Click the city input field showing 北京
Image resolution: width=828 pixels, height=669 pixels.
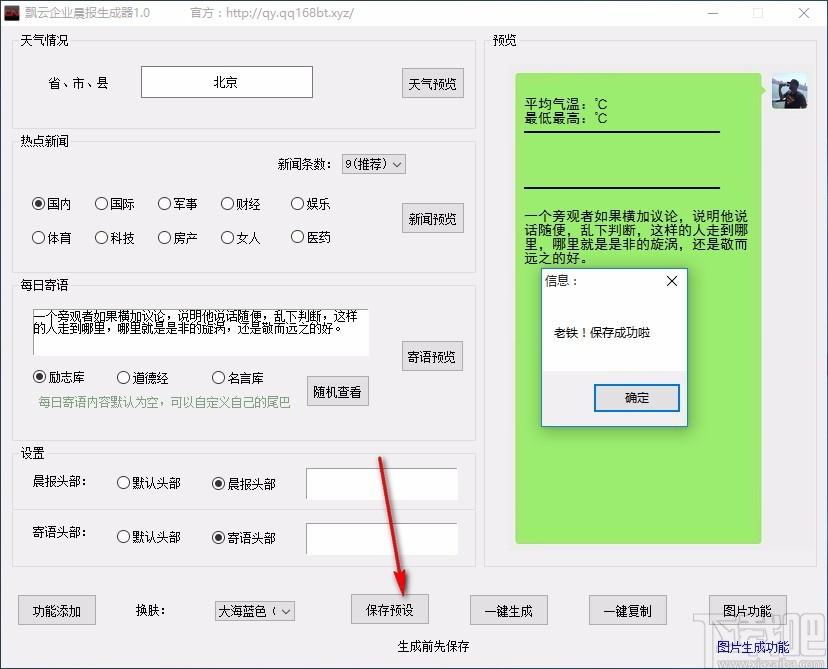[x=227, y=82]
